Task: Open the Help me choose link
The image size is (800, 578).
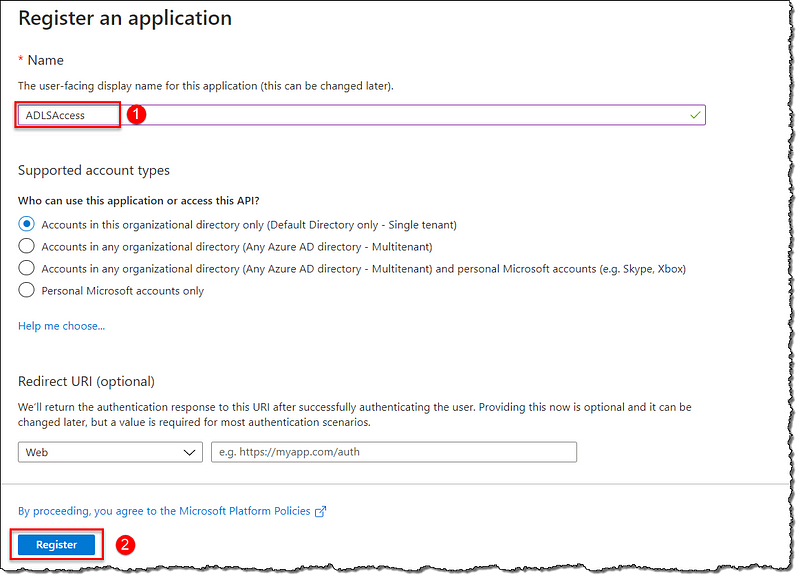Action: (x=61, y=326)
